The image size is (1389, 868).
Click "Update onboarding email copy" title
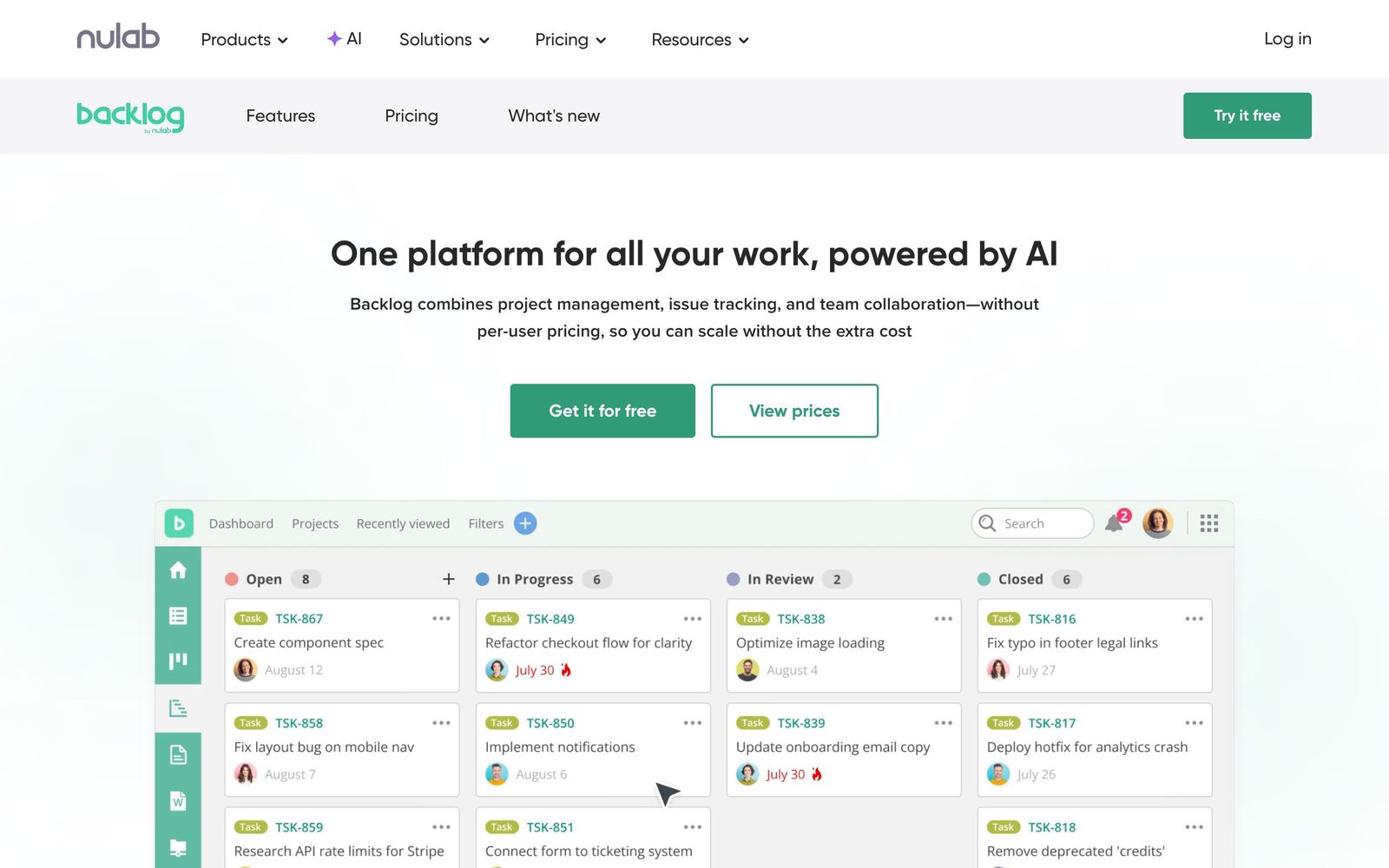[x=833, y=747]
